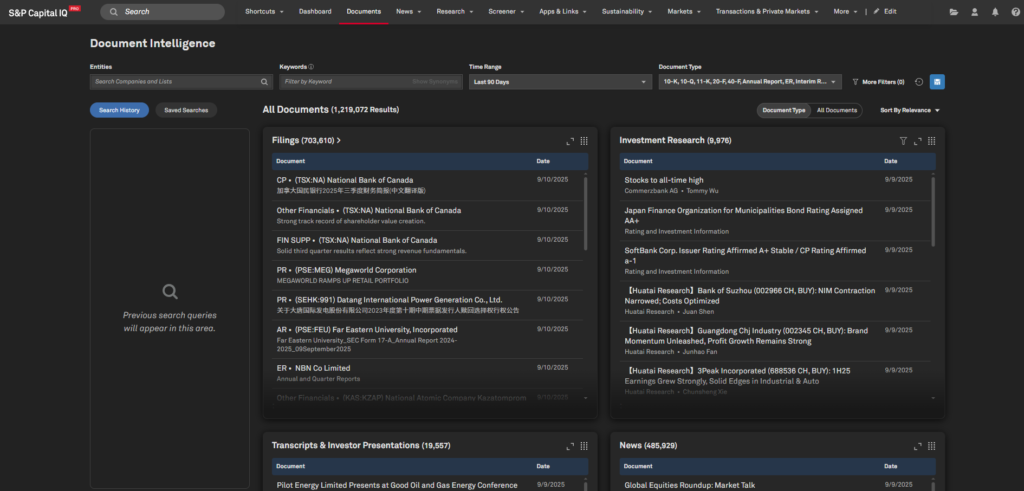1024x491 pixels.
Task: Go to the Dashboard tab
Action: click(315, 11)
